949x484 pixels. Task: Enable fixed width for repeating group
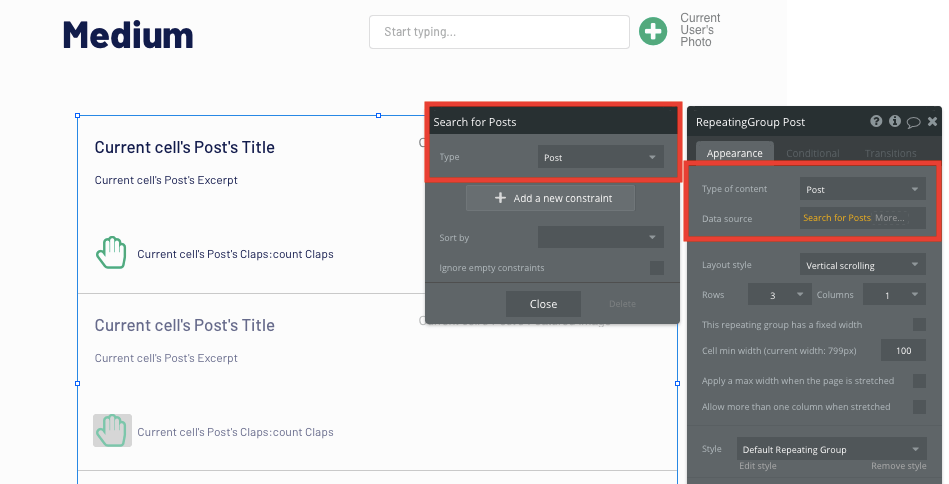(x=919, y=325)
